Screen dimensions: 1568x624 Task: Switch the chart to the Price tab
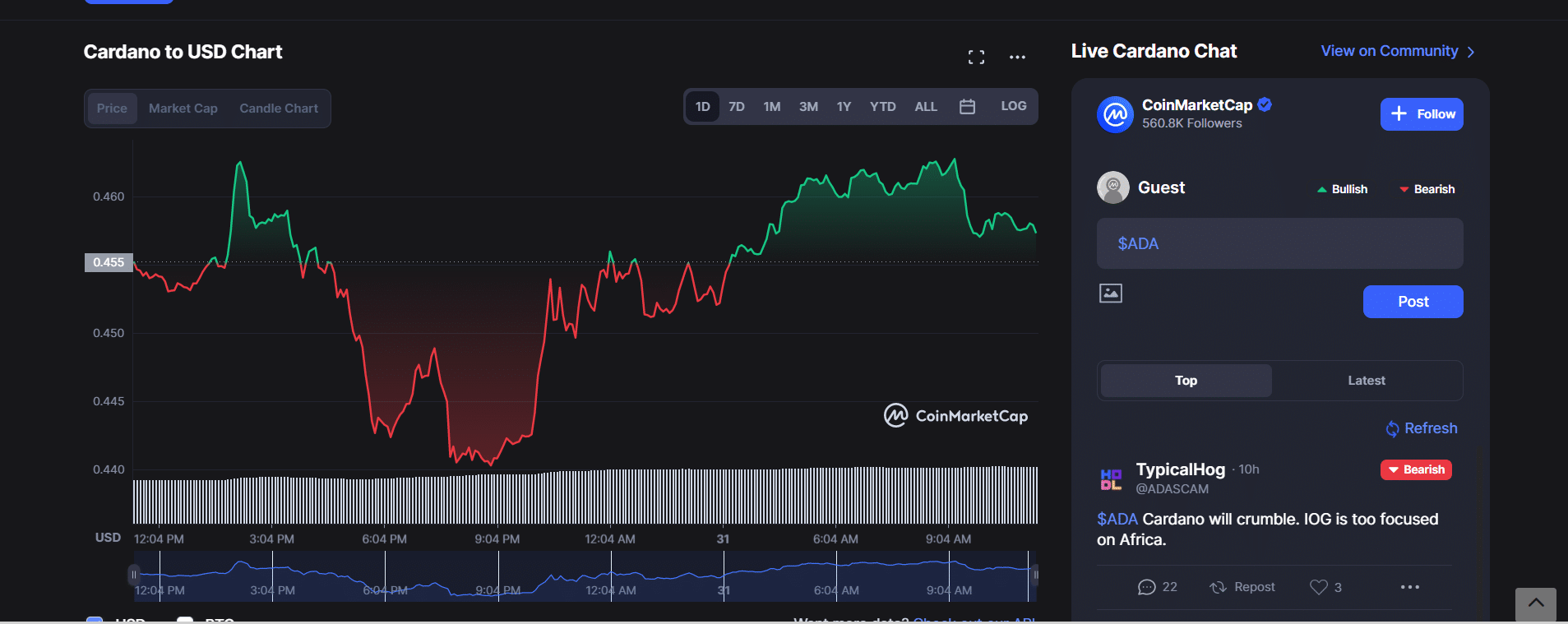coord(112,109)
